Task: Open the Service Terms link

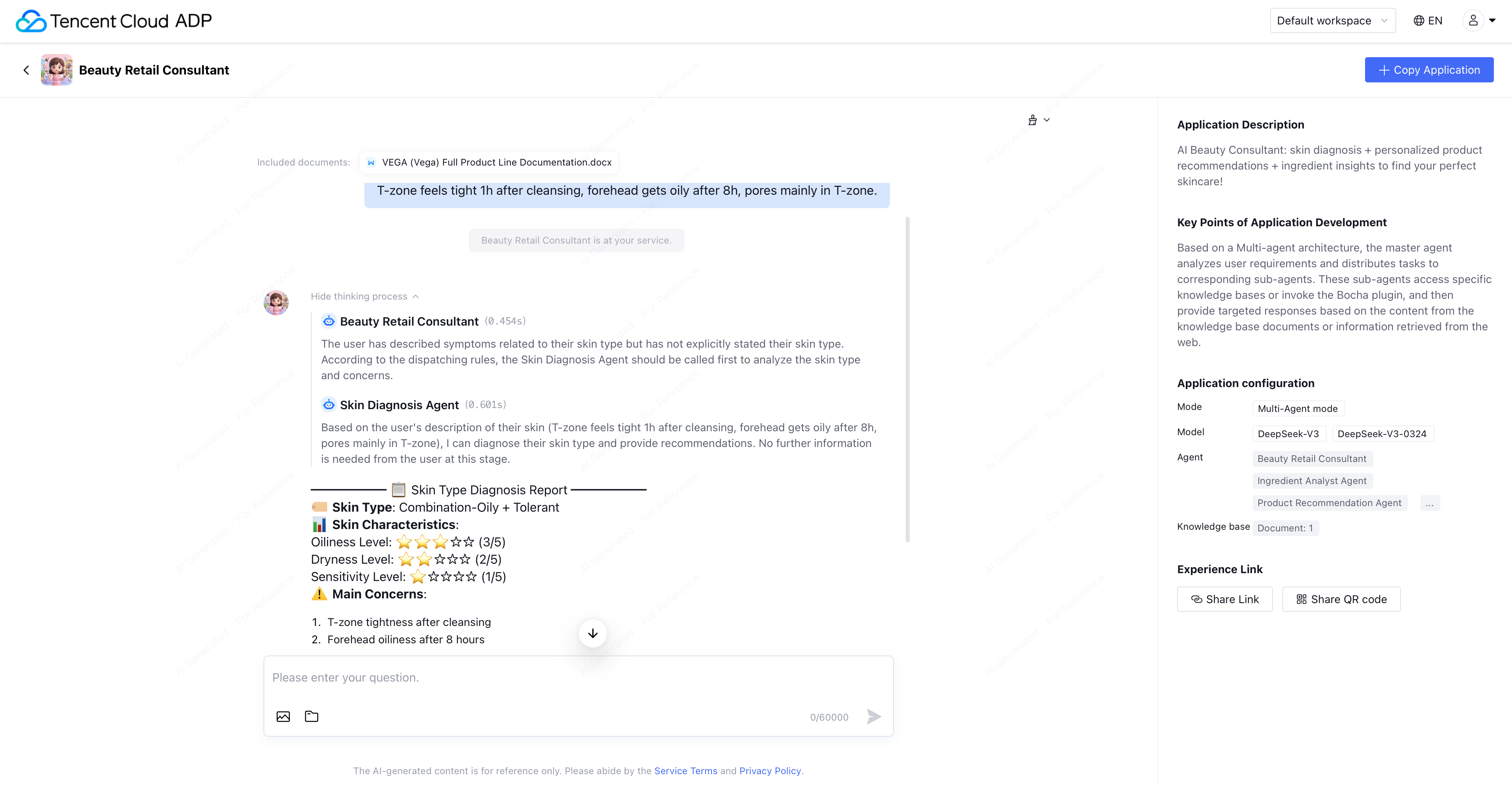Action: (x=685, y=771)
